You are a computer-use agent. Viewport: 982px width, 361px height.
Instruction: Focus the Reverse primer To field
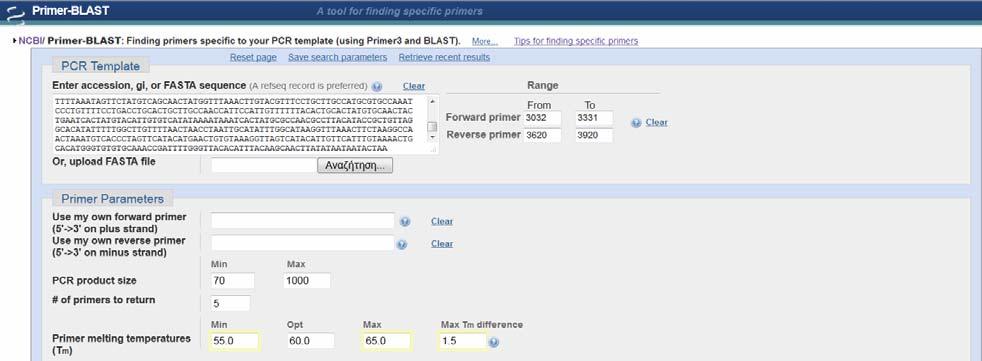[x=594, y=135]
